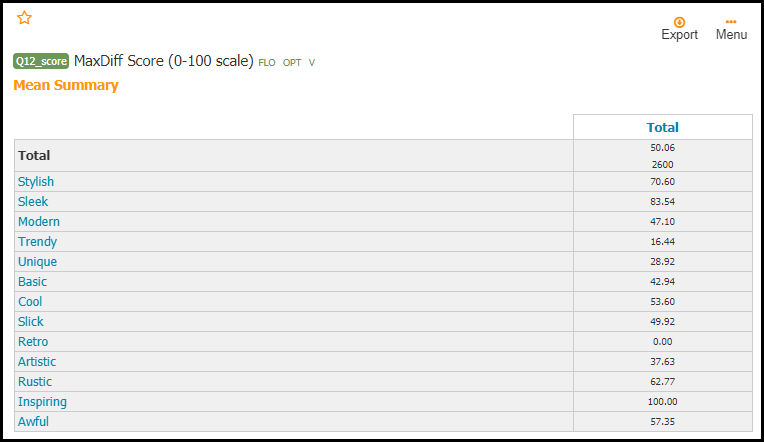The height and width of the screenshot is (442, 764).
Task: Open the Stylish row link
Action: [x=36, y=182]
